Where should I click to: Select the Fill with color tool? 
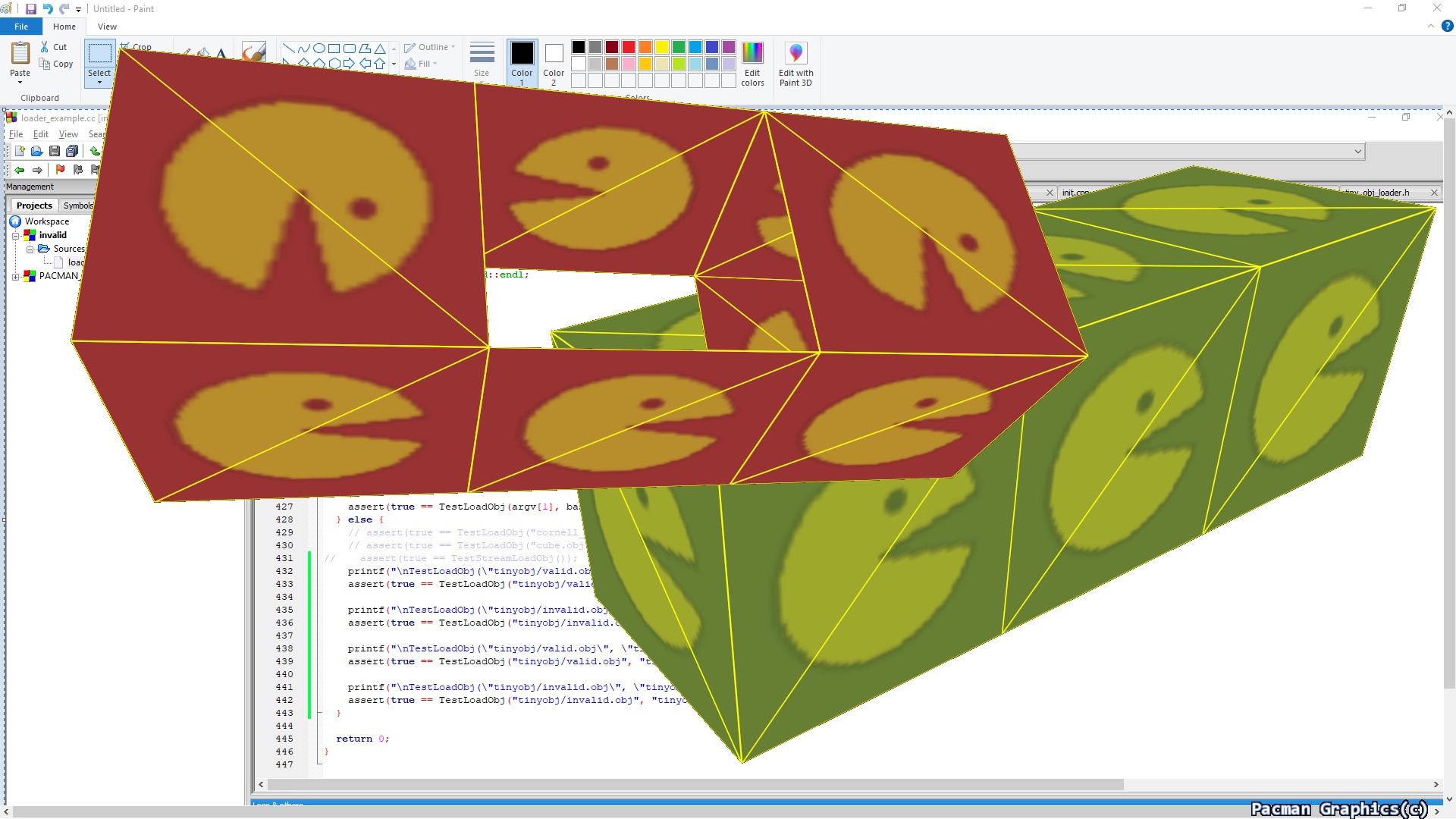pos(203,53)
